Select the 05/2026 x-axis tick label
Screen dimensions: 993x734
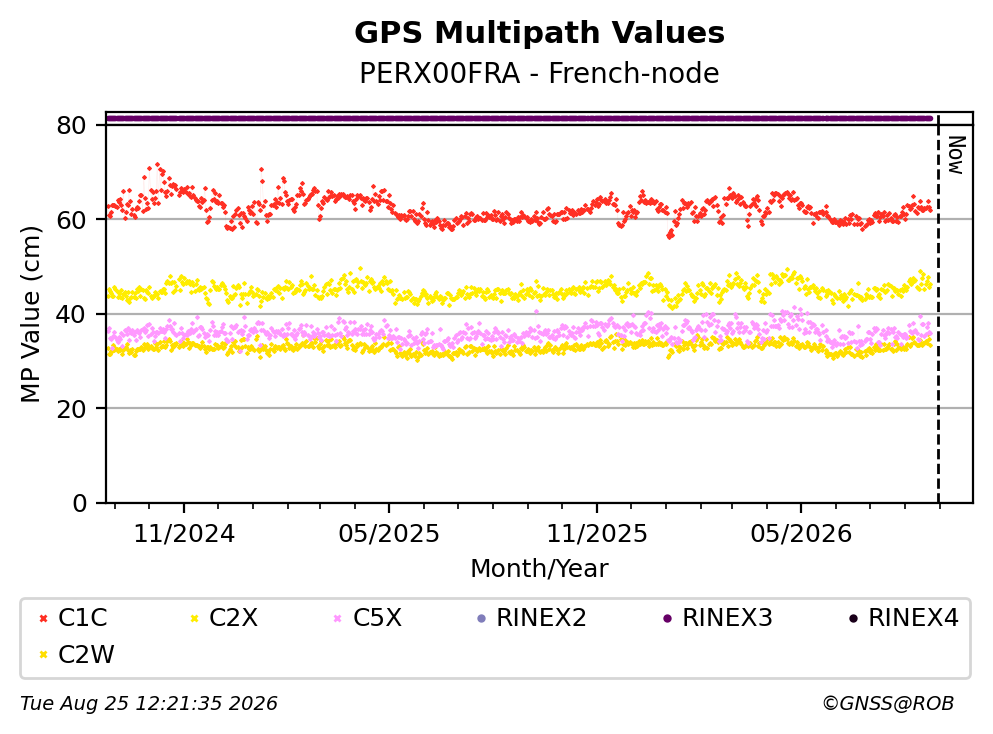click(801, 534)
